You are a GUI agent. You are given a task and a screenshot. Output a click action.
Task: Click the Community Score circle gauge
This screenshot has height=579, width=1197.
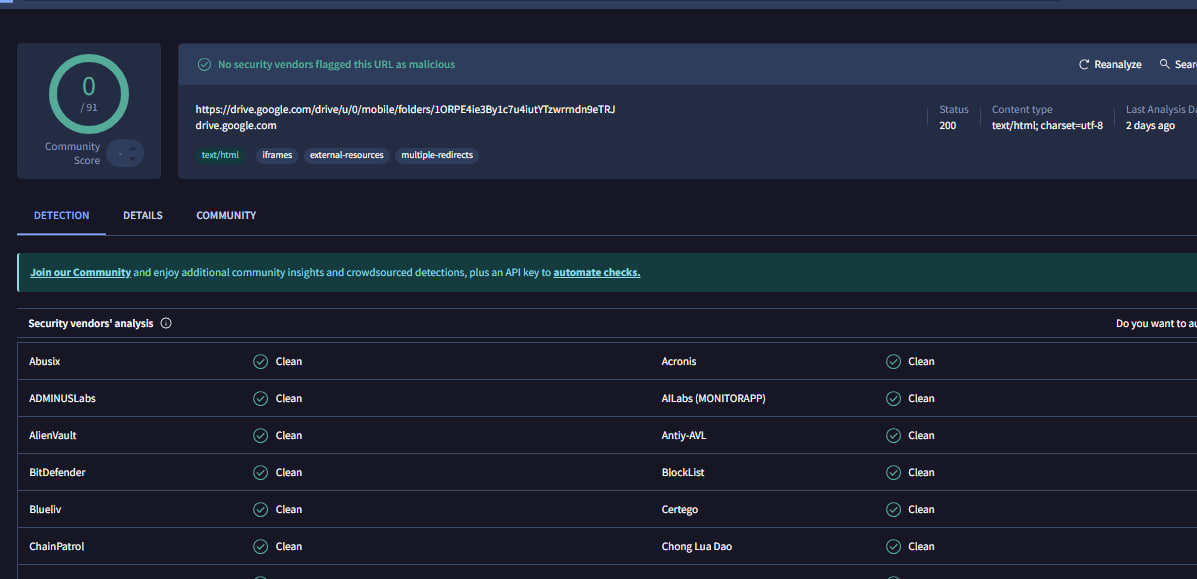coord(88,93)
